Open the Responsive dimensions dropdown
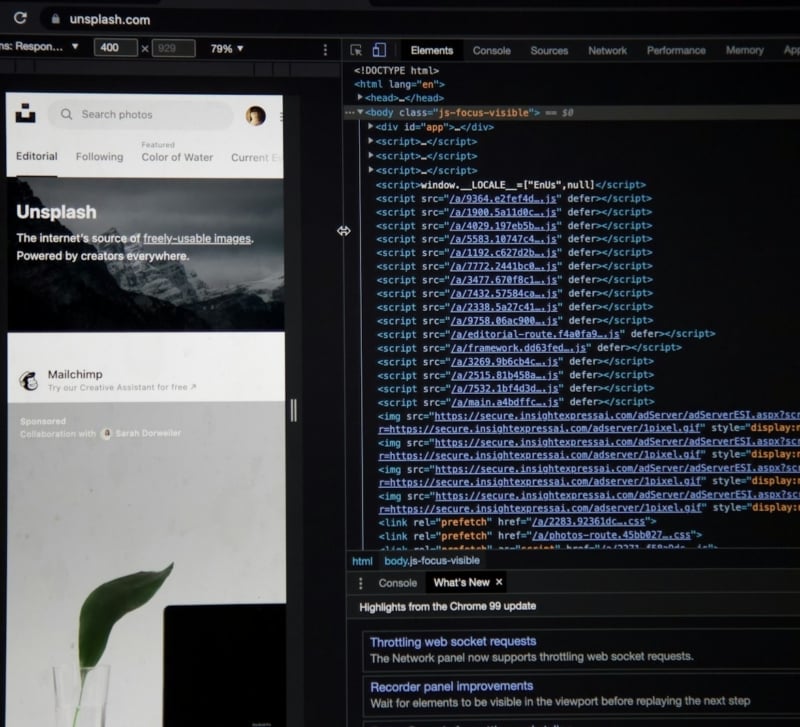 [x=39, y=46]
